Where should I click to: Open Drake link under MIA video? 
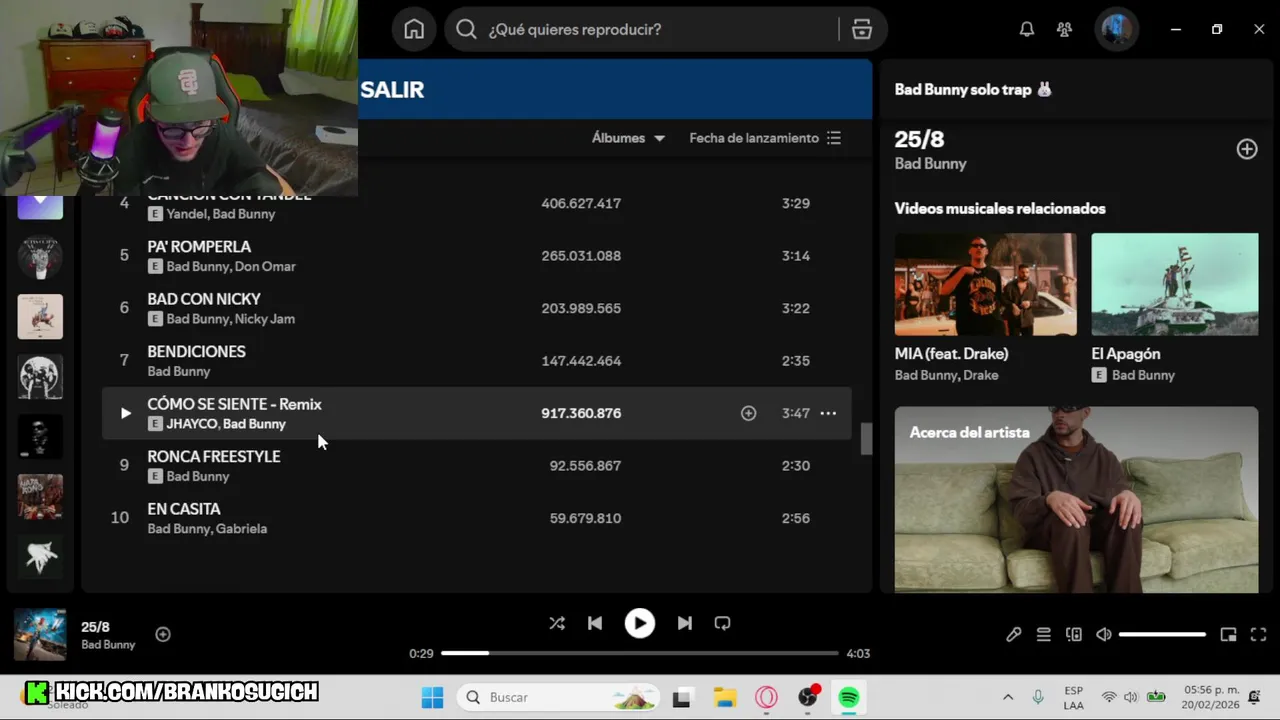pos(982,375)
